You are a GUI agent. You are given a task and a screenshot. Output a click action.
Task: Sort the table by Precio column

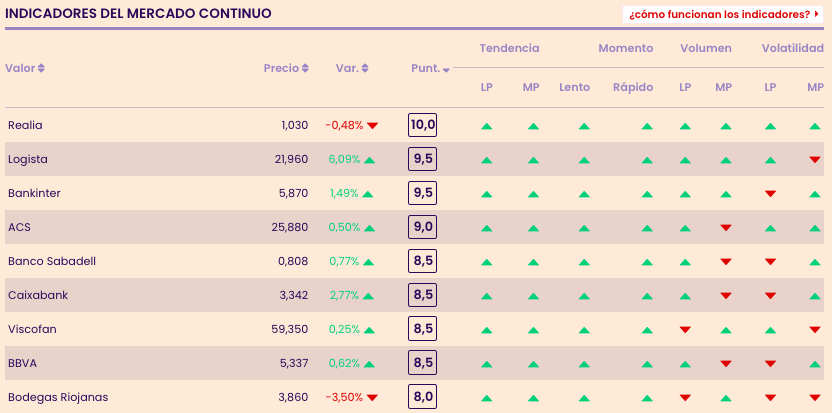pyautogui.click(x=286, y=68)
